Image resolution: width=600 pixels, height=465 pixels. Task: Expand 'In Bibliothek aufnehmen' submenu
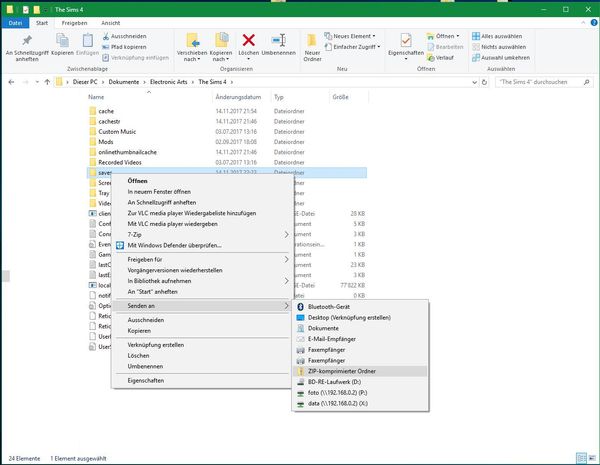coord(202,281)
